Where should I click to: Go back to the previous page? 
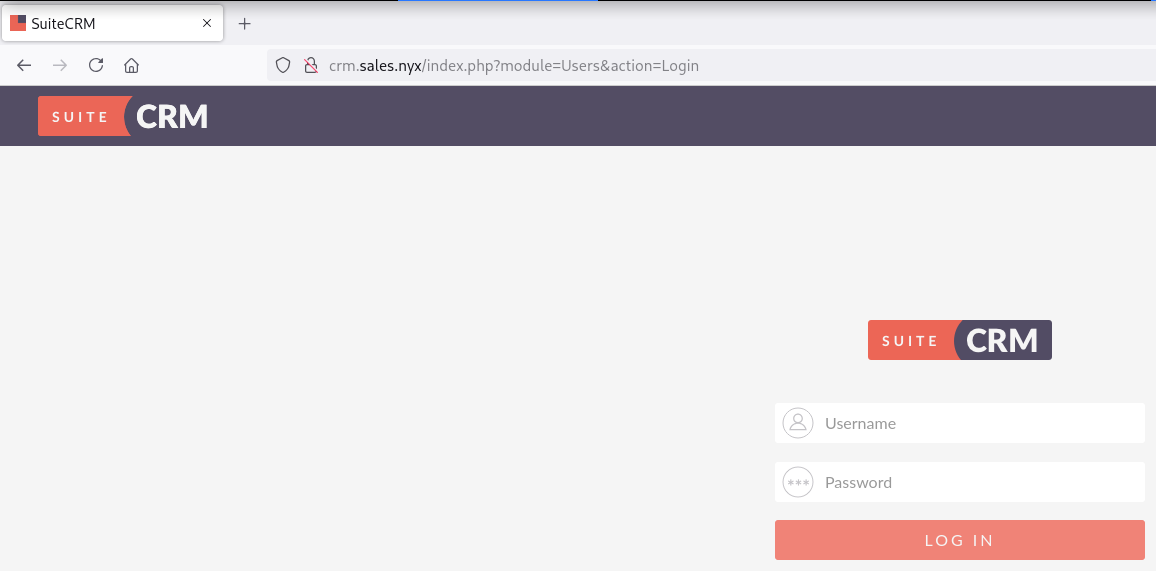(24, 66)
